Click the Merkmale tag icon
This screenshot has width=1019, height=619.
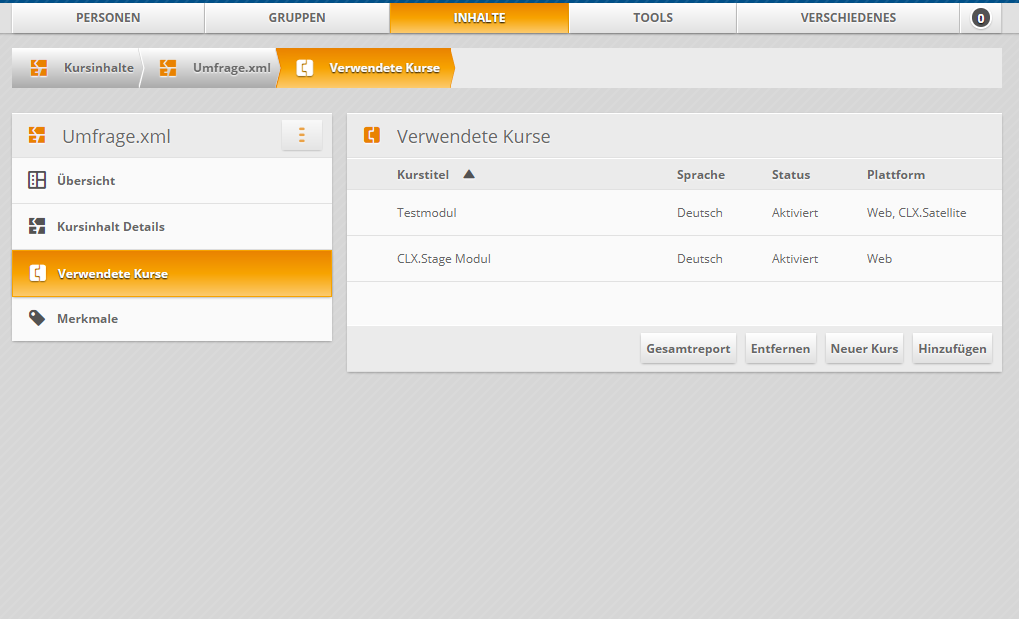(37, 318)
